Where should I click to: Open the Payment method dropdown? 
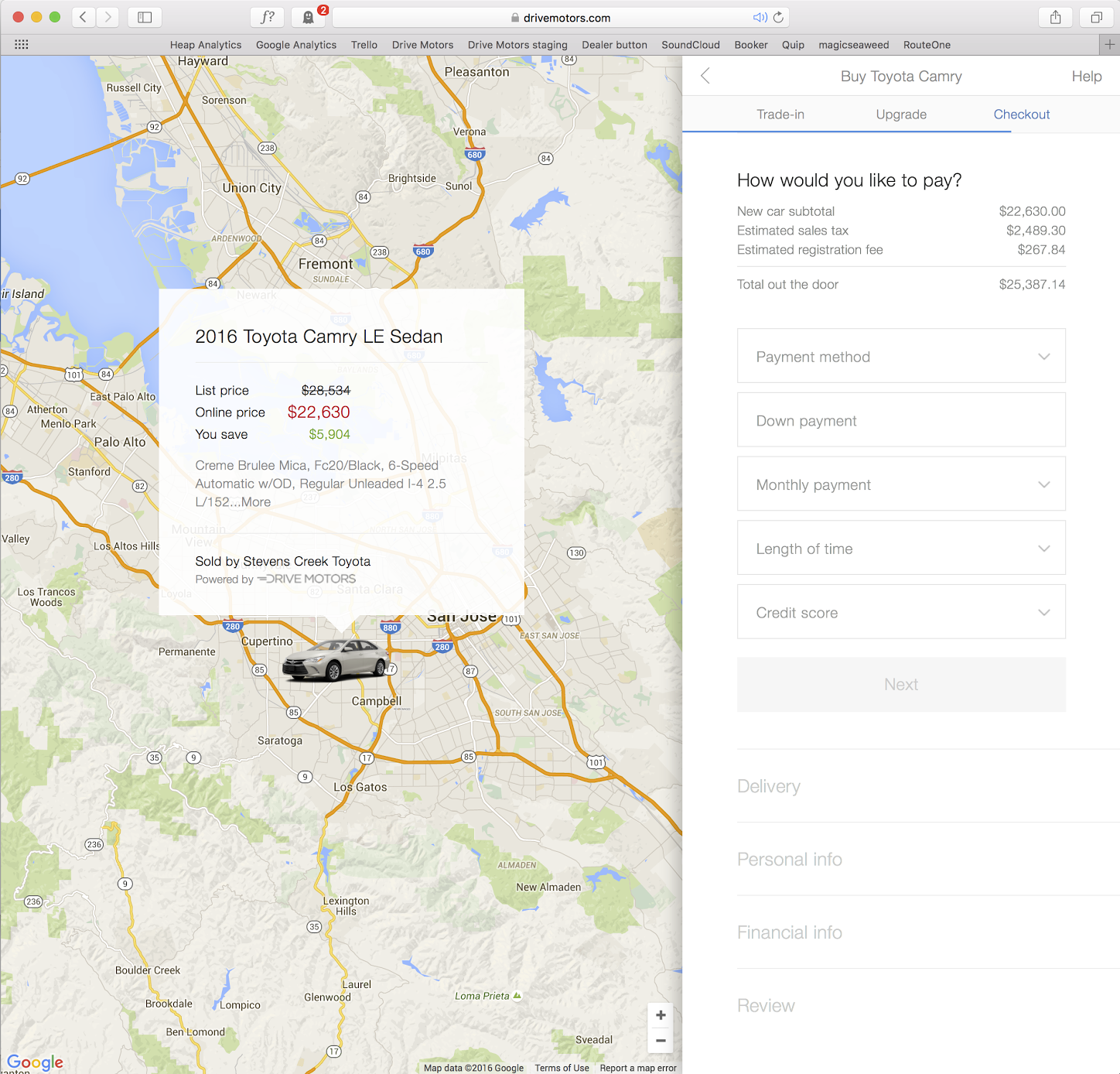tap(901, 356)
